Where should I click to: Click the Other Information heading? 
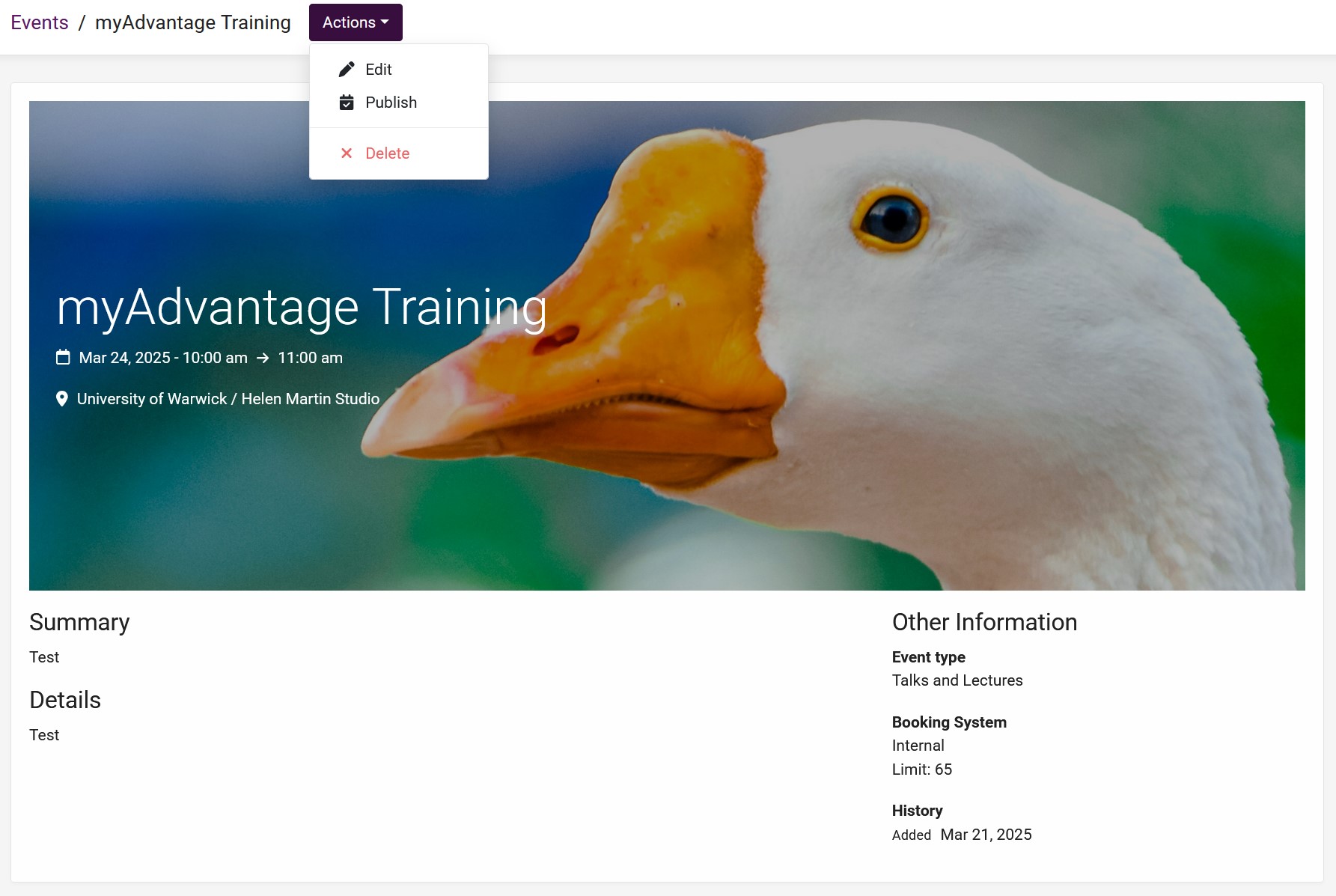985,622
